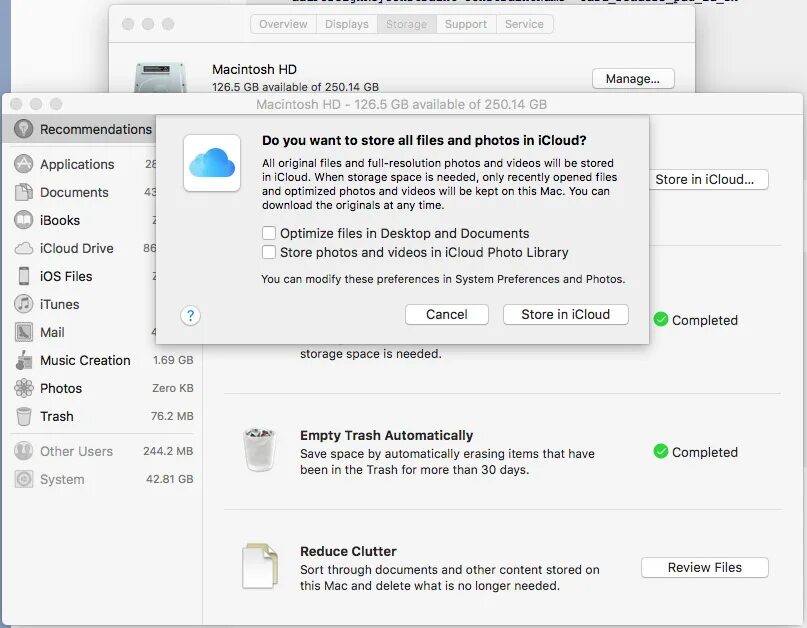Click the iTunes music note icon
Image resolution: width=807 pixels, height=628 pixels.
click(23, 304)
